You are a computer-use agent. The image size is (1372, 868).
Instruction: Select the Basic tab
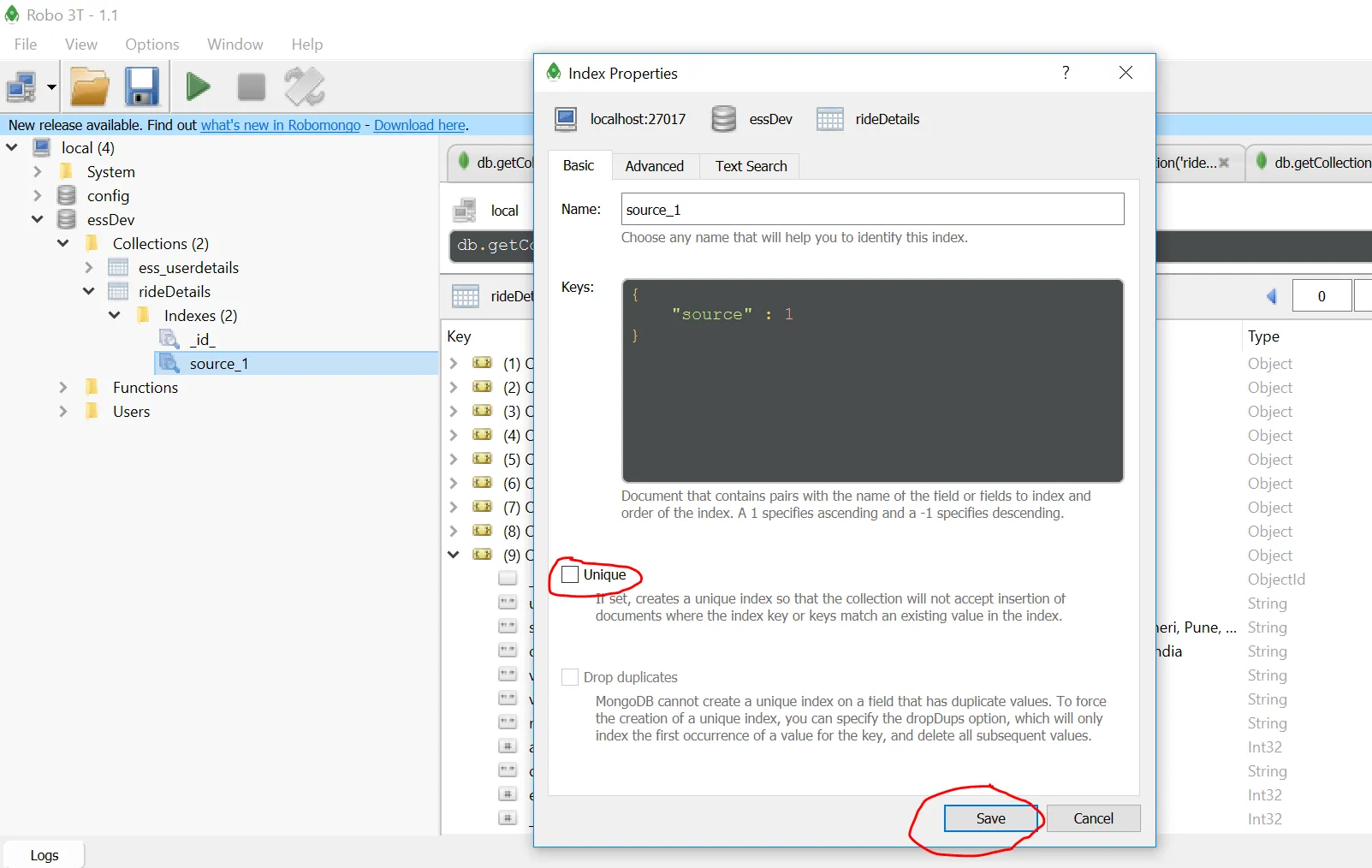[579, 165]
